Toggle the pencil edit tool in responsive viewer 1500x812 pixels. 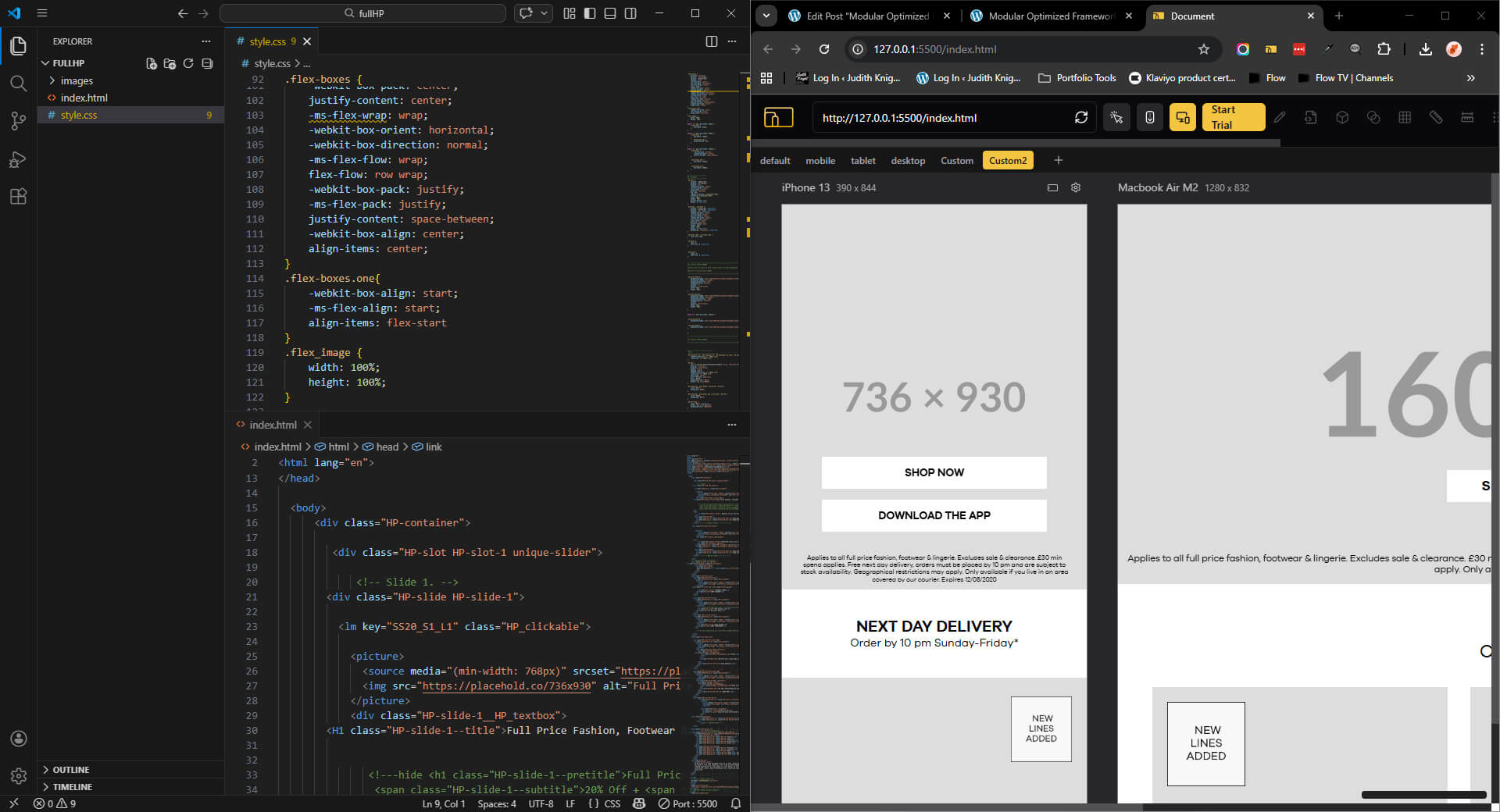click(1280, 117)
